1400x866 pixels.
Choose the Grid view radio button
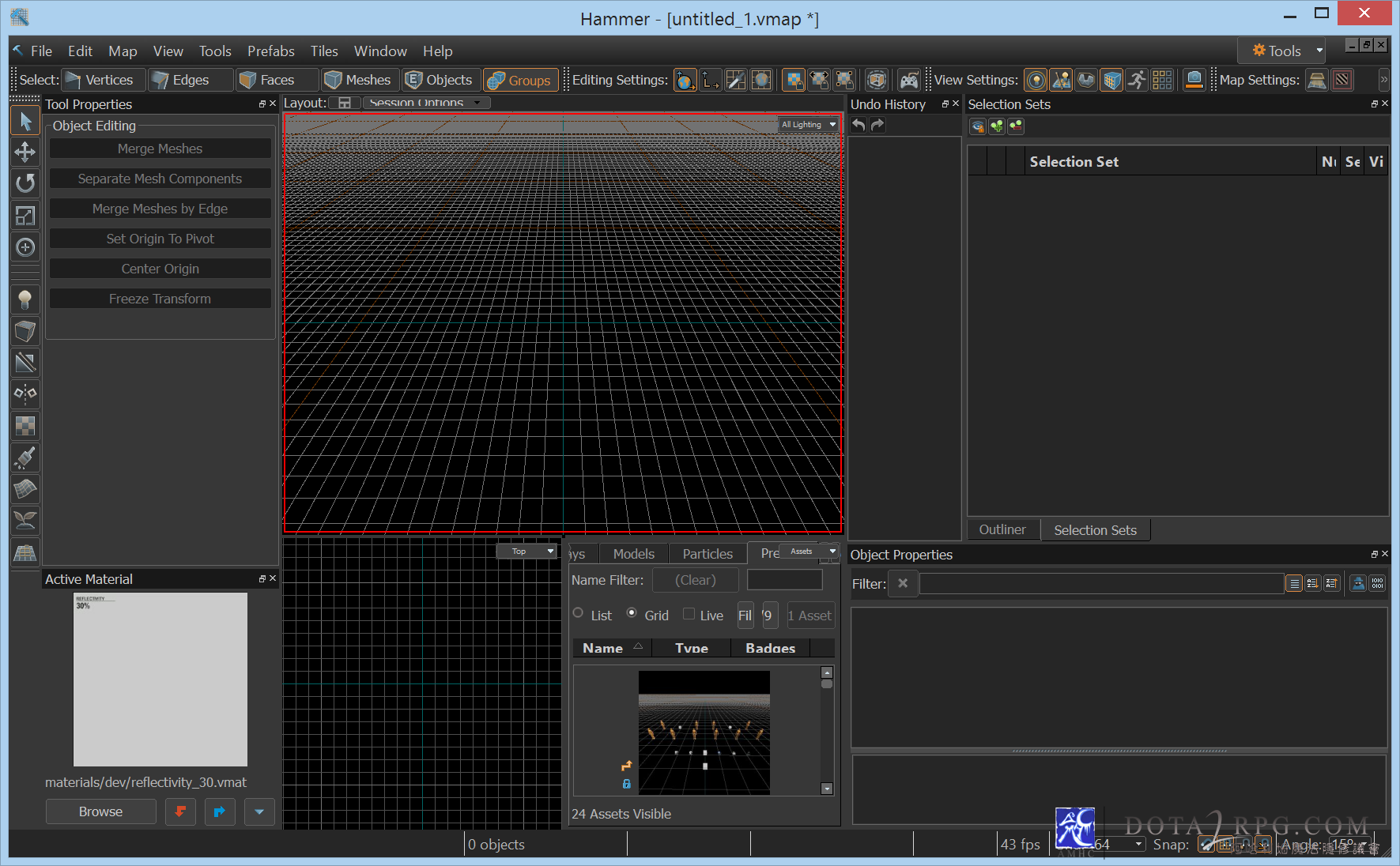click(x=632, y=613)
